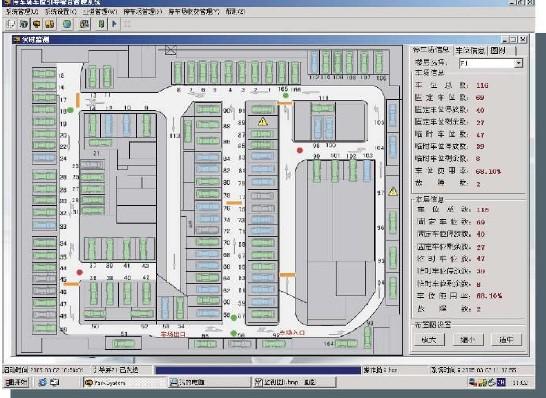The width and height of the screenshot is (546, 398).
Task: Switch to the 车位信息 tab
Action: tap(470, 51)
